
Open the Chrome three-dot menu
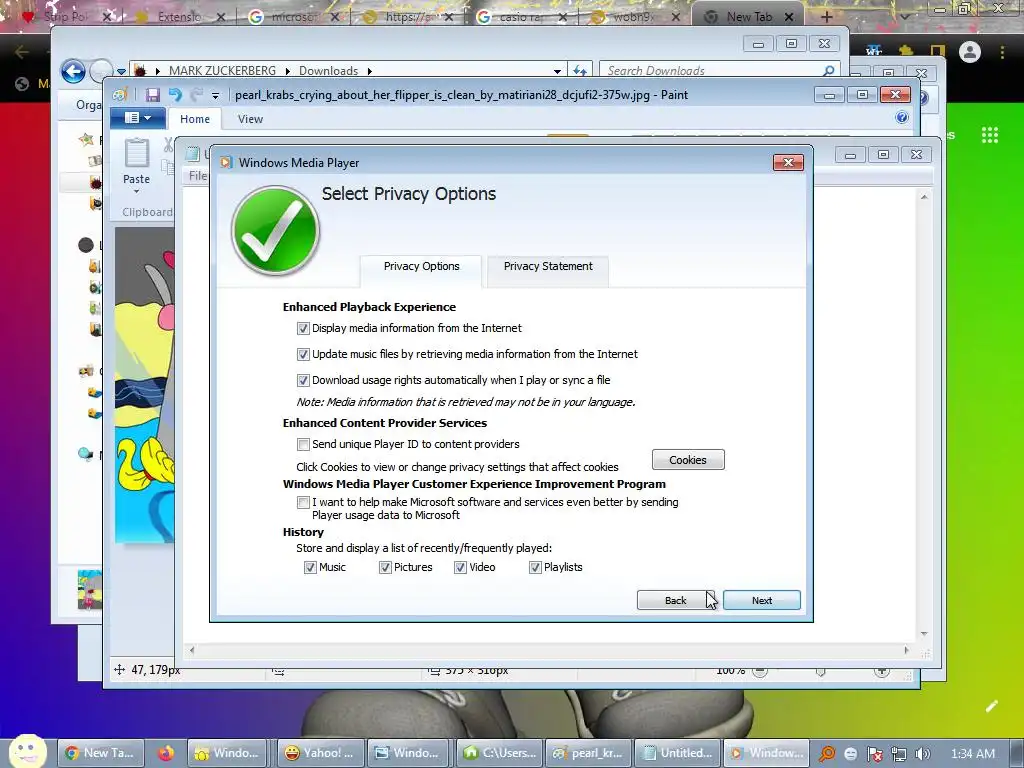1002,52
